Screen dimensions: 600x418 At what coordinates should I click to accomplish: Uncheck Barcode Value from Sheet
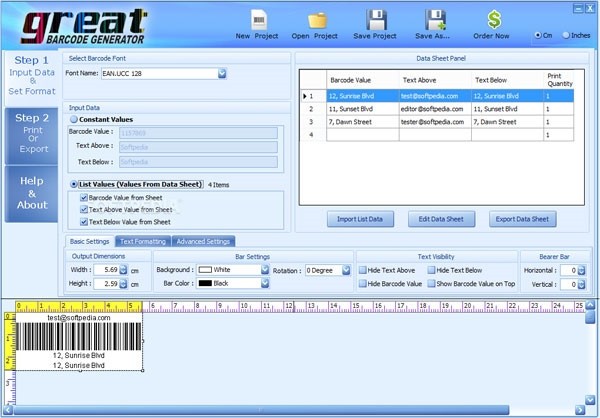84,198
